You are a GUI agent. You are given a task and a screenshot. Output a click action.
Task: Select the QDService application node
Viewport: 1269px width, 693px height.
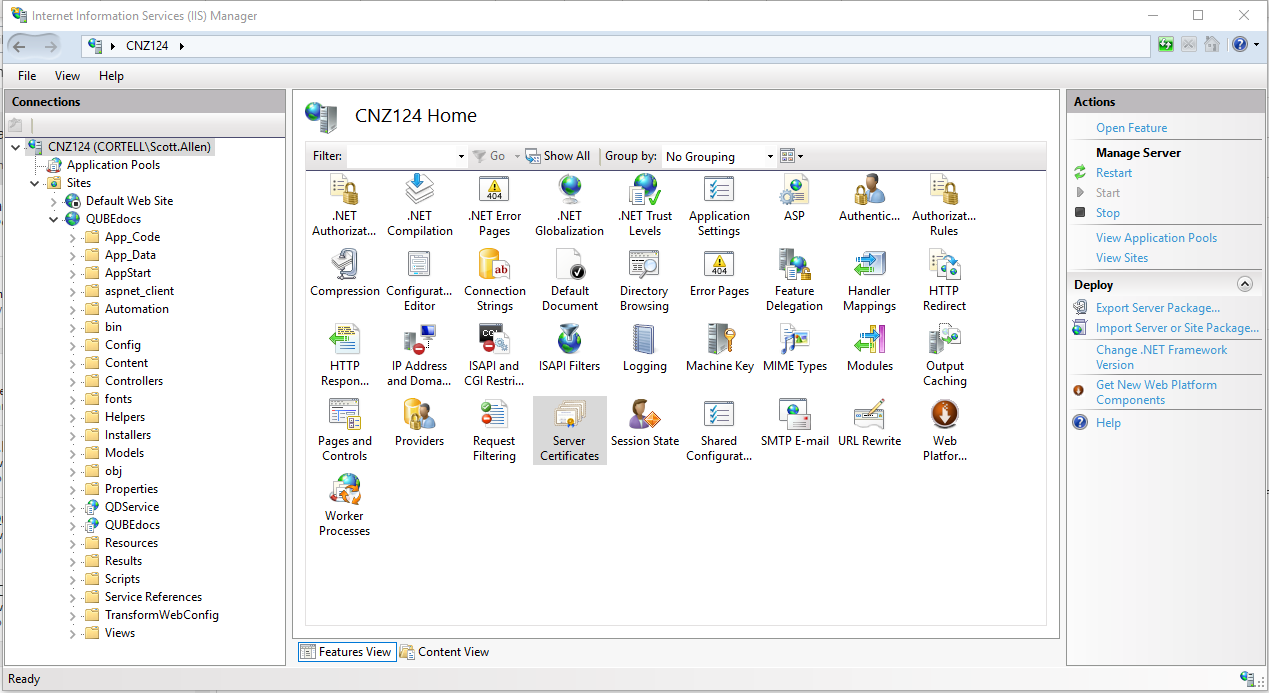[x=132, y=507]
